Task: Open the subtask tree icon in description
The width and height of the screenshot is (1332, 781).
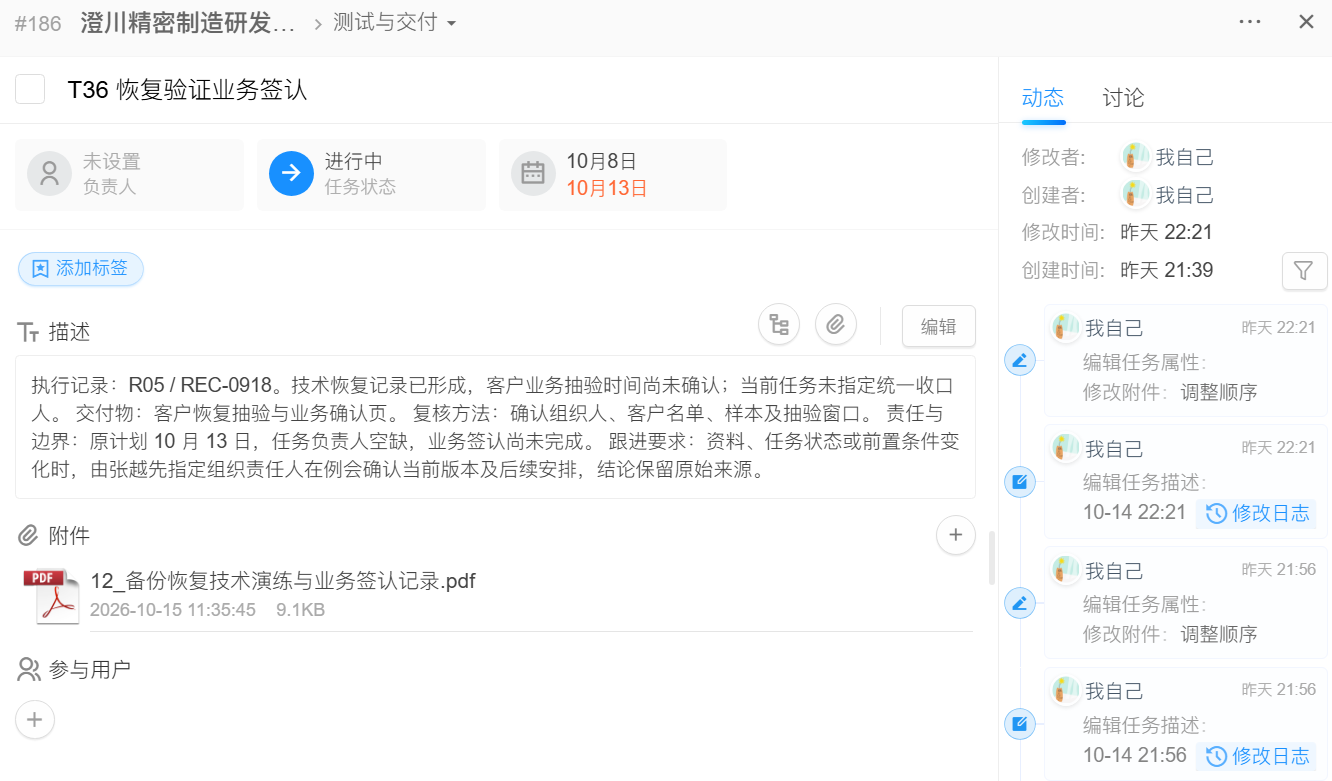Action: tap(779, 325)
